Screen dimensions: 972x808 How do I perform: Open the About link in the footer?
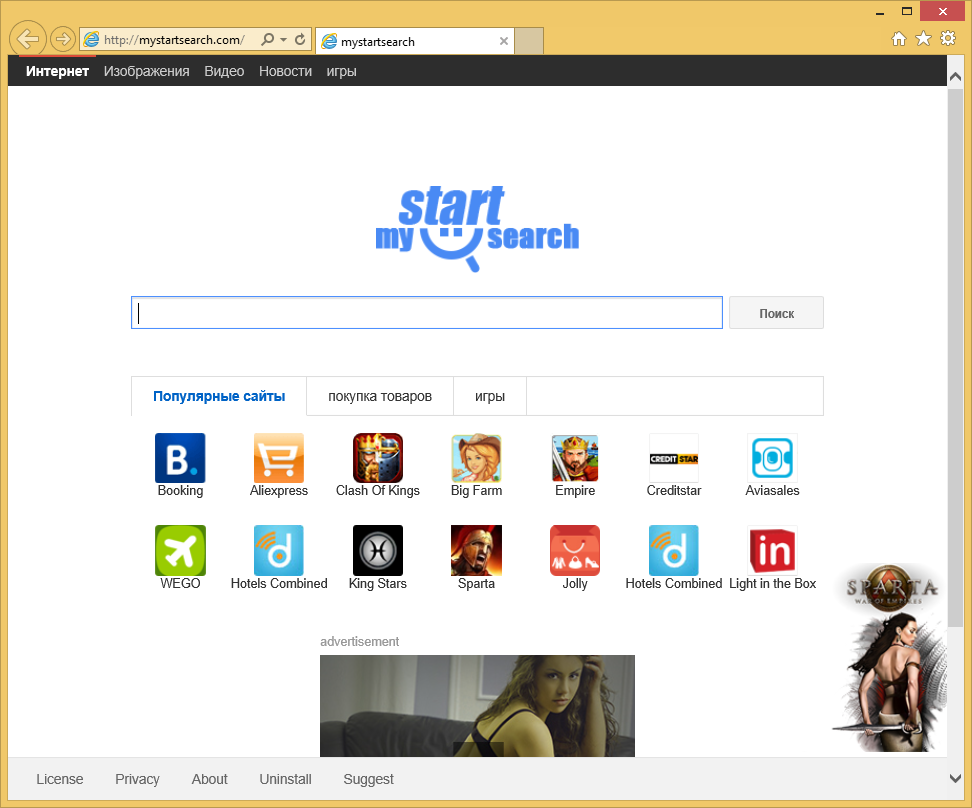210,779
